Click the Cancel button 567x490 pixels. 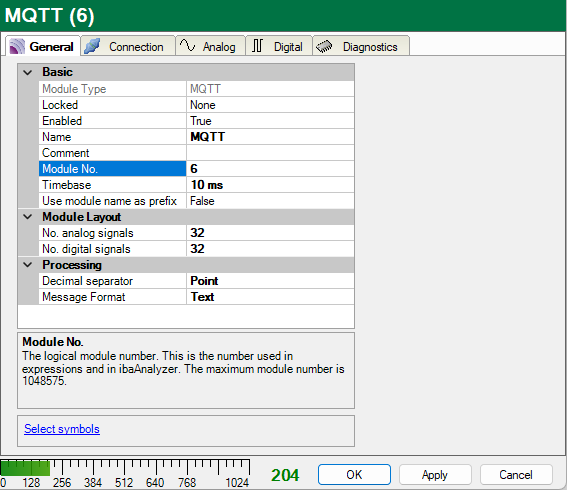click(516, 474)
